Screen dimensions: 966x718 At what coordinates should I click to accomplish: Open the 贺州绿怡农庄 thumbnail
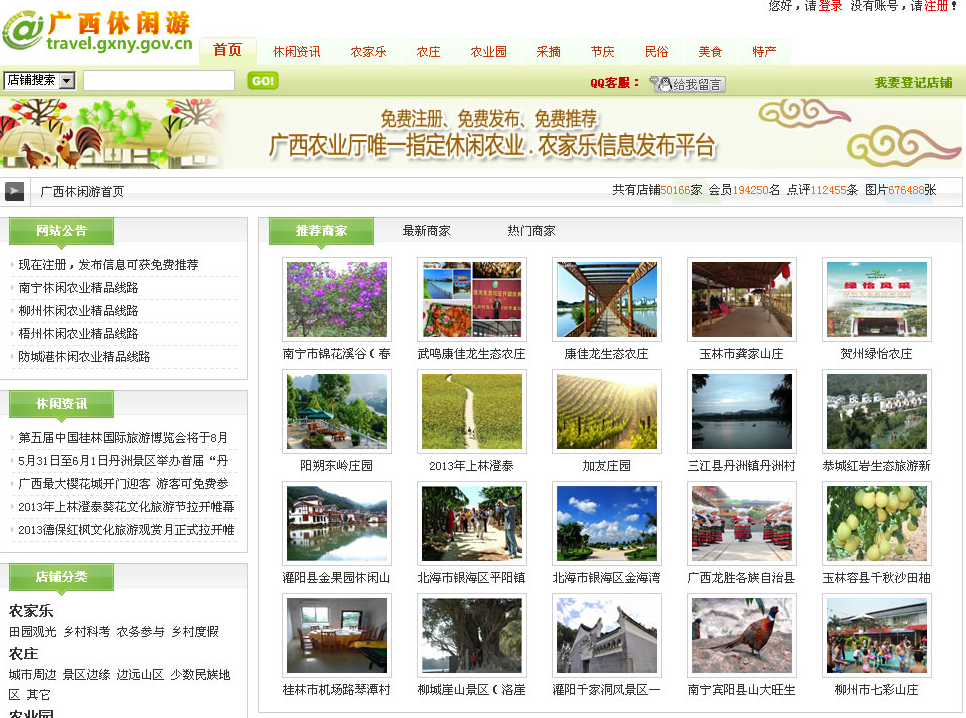877,300
